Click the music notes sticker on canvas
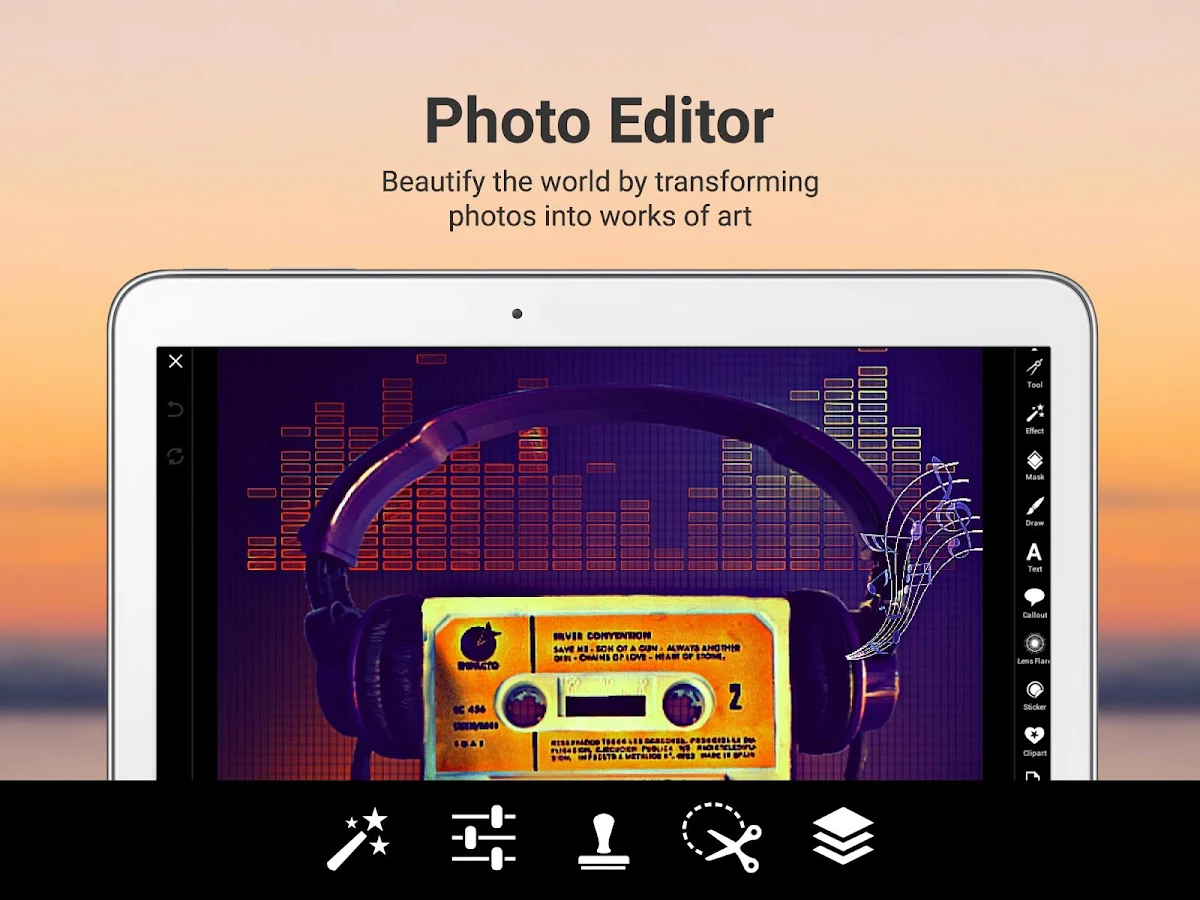Image resolution: width=1200 pixels, height=900 pixels. point(914,559)
